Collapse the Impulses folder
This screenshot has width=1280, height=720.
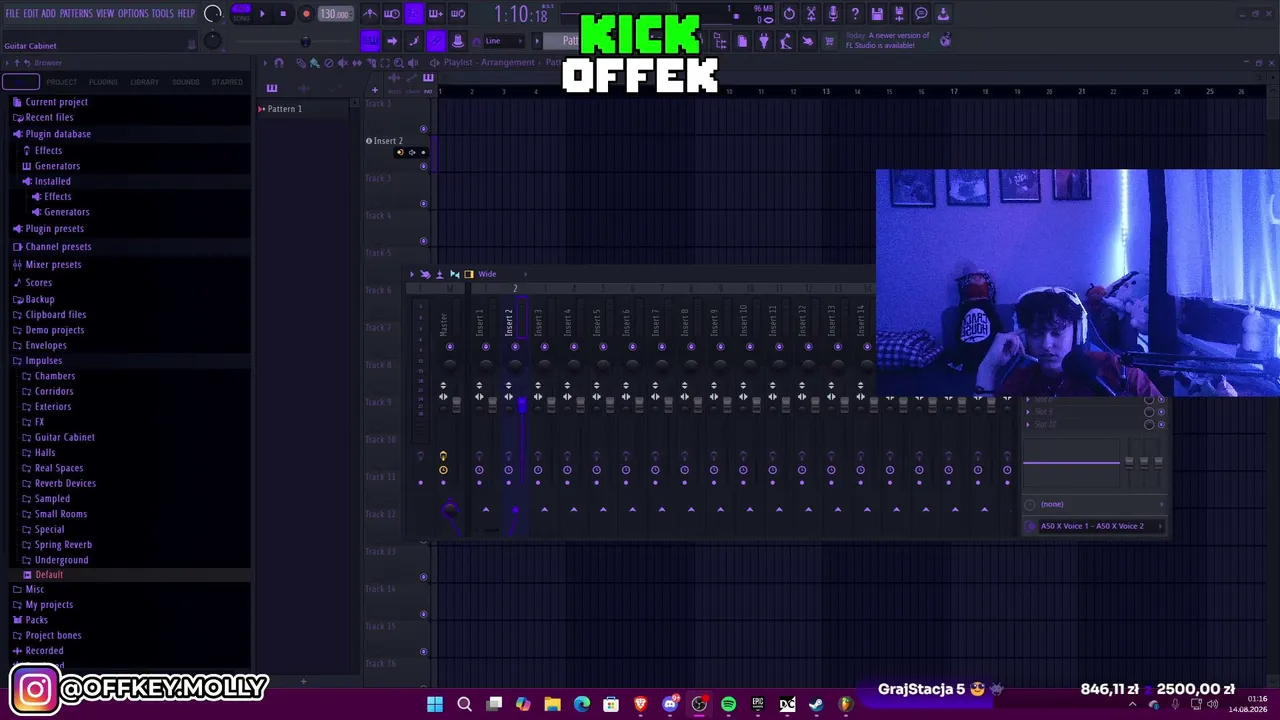[43, 361]
